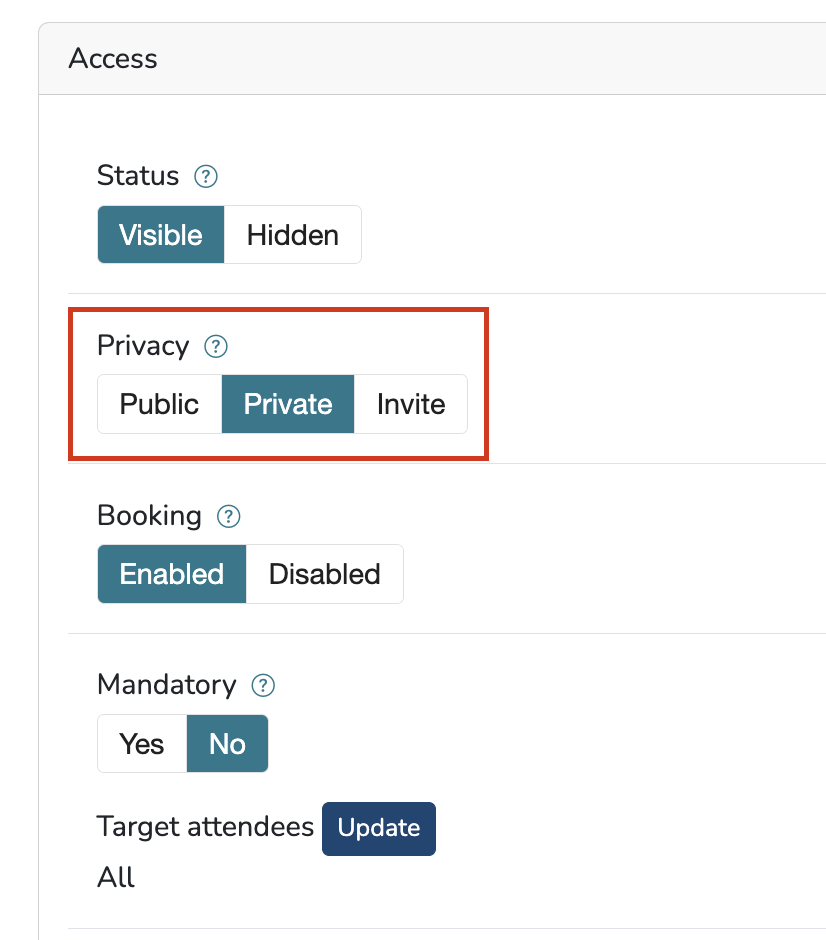Select No for Mandatory
The width and height of the screenshot is (826, 940).
[x=228, y=744]
